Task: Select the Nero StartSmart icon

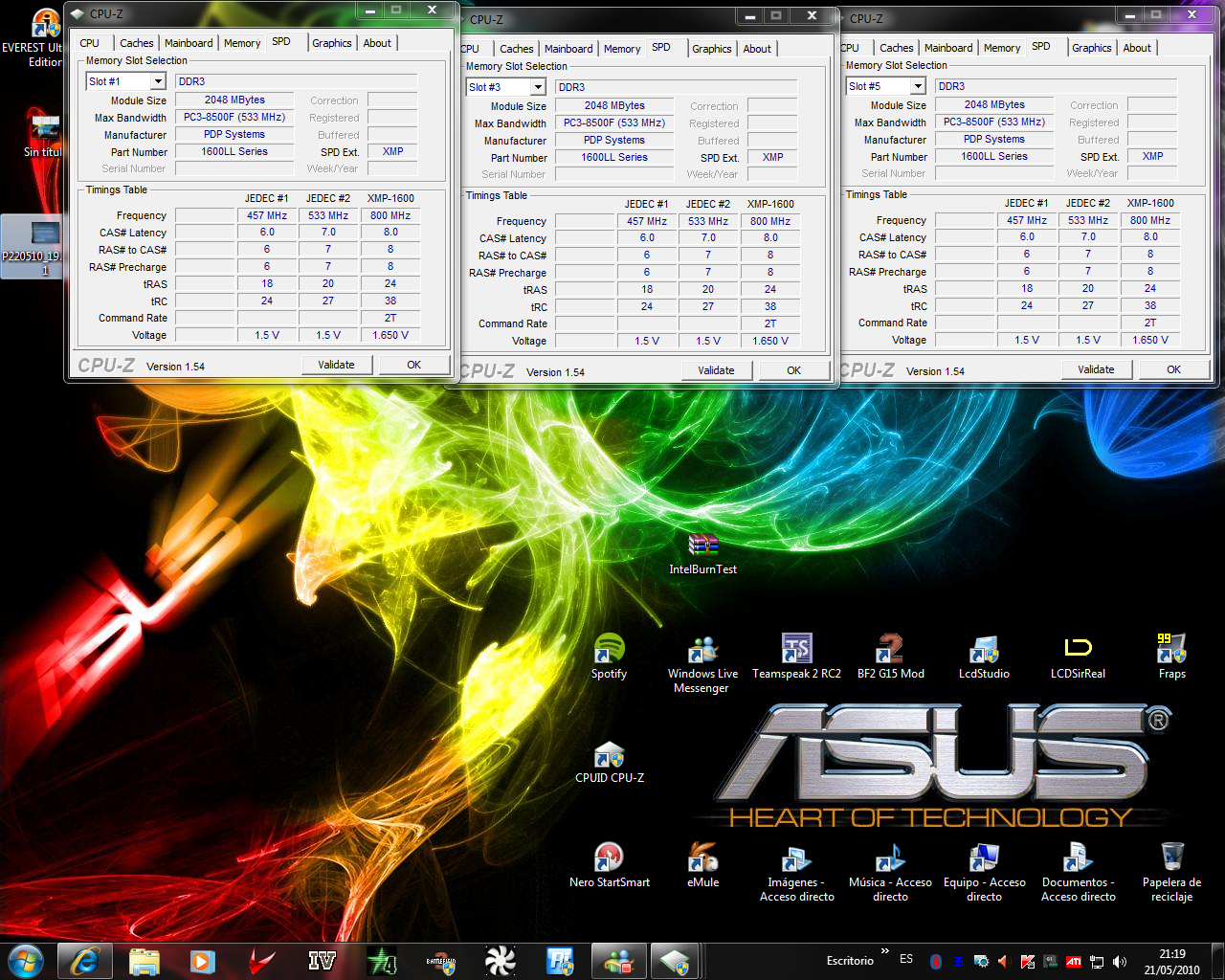Action: (x=609, y=857)
